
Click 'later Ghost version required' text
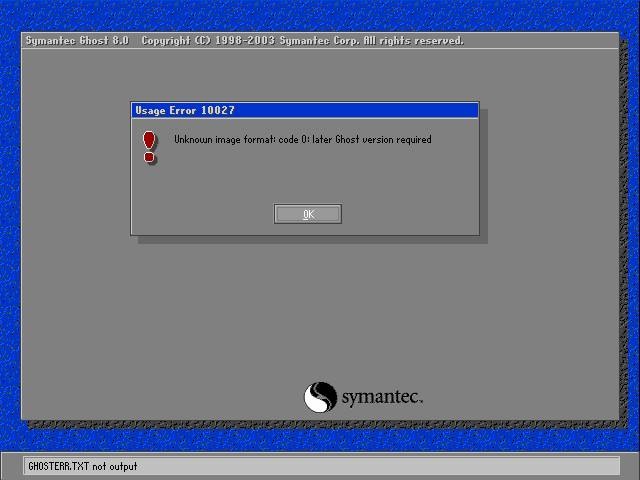click(373, 140)
